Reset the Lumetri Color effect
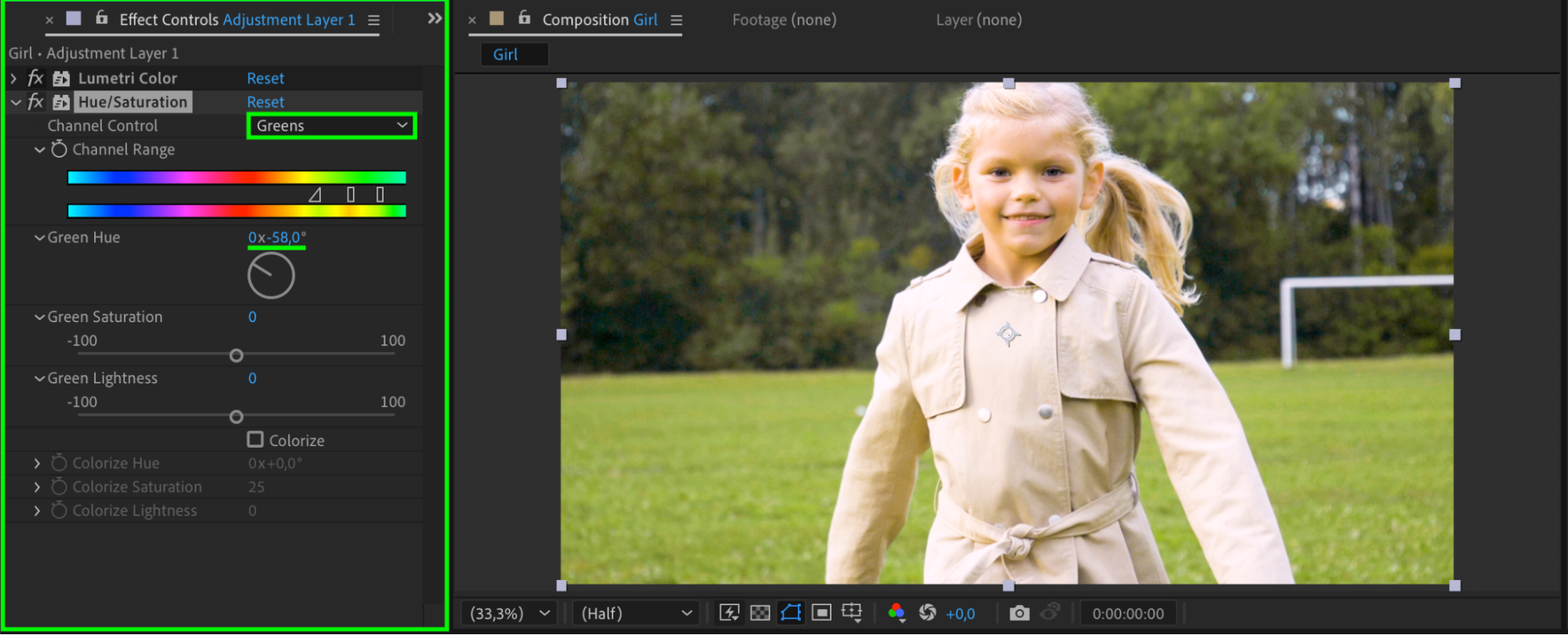 click(265, 78)
